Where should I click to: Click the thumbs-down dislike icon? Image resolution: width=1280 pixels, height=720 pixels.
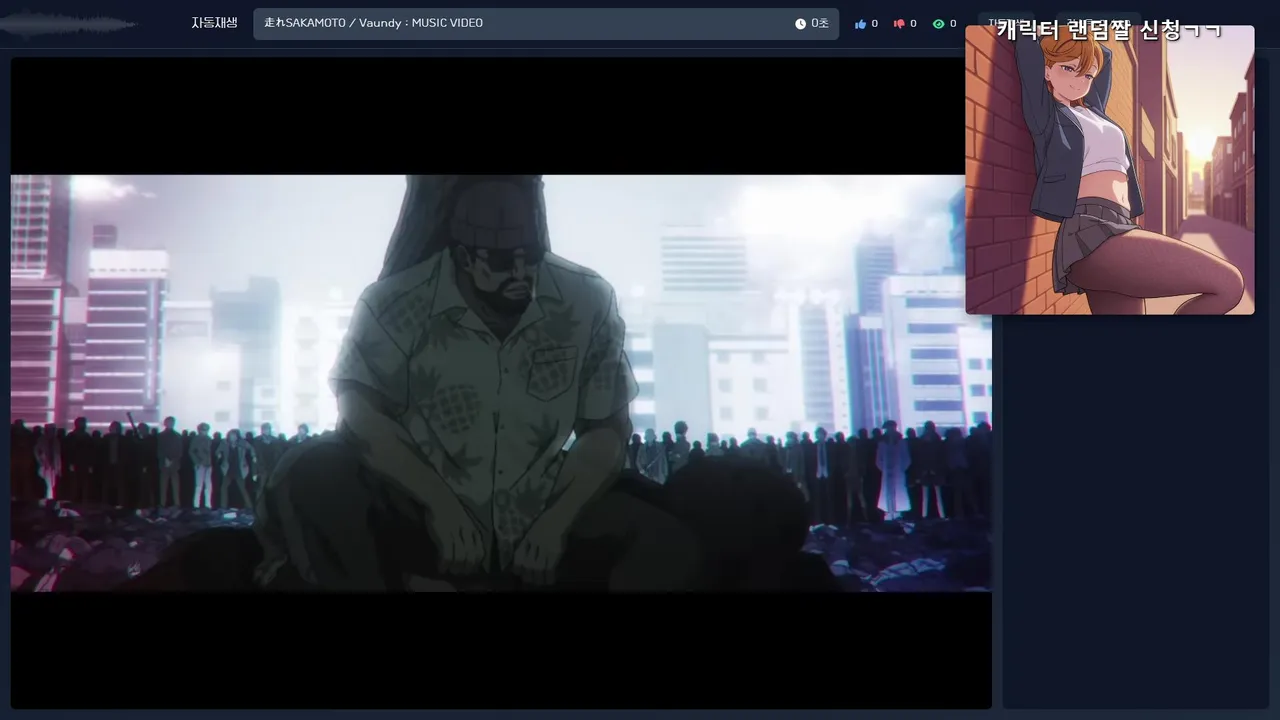coord(899,24)
